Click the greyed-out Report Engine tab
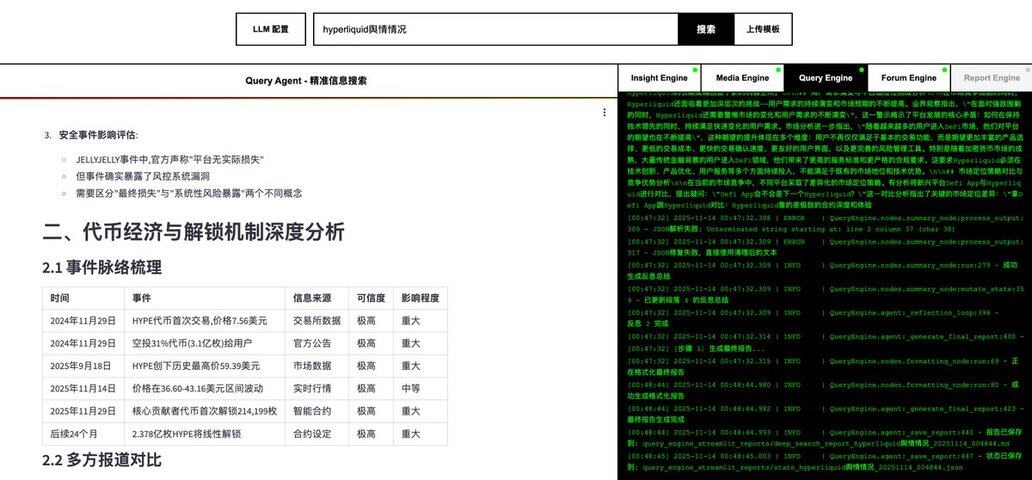This screenshot has width=1032, height=480. click(991, 78)
